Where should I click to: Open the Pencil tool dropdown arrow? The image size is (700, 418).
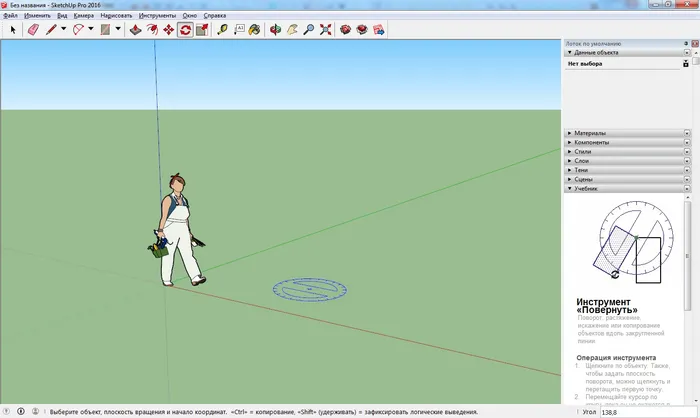point(63,29)
